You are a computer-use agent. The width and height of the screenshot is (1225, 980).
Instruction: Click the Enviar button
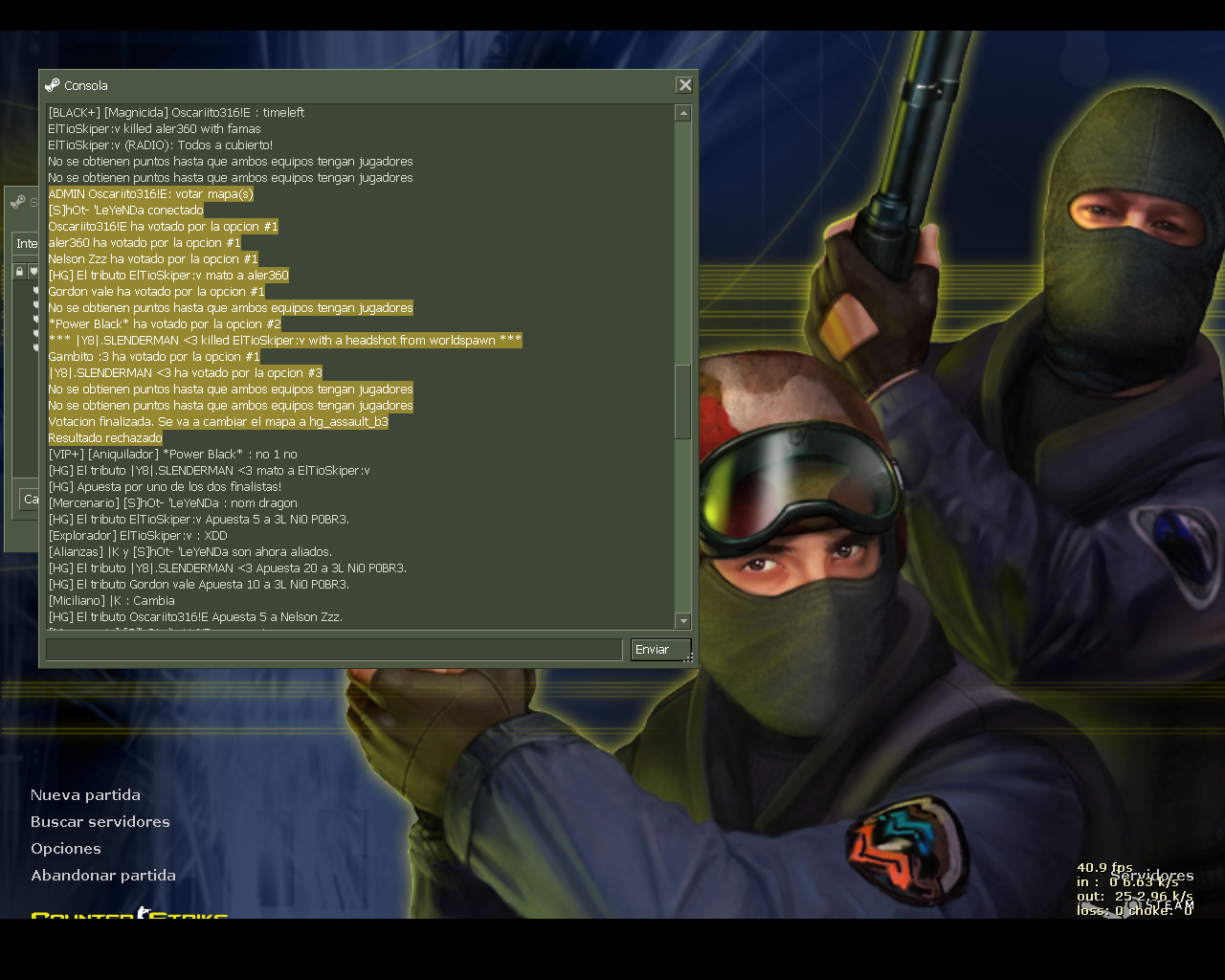(x=660, y=650)
